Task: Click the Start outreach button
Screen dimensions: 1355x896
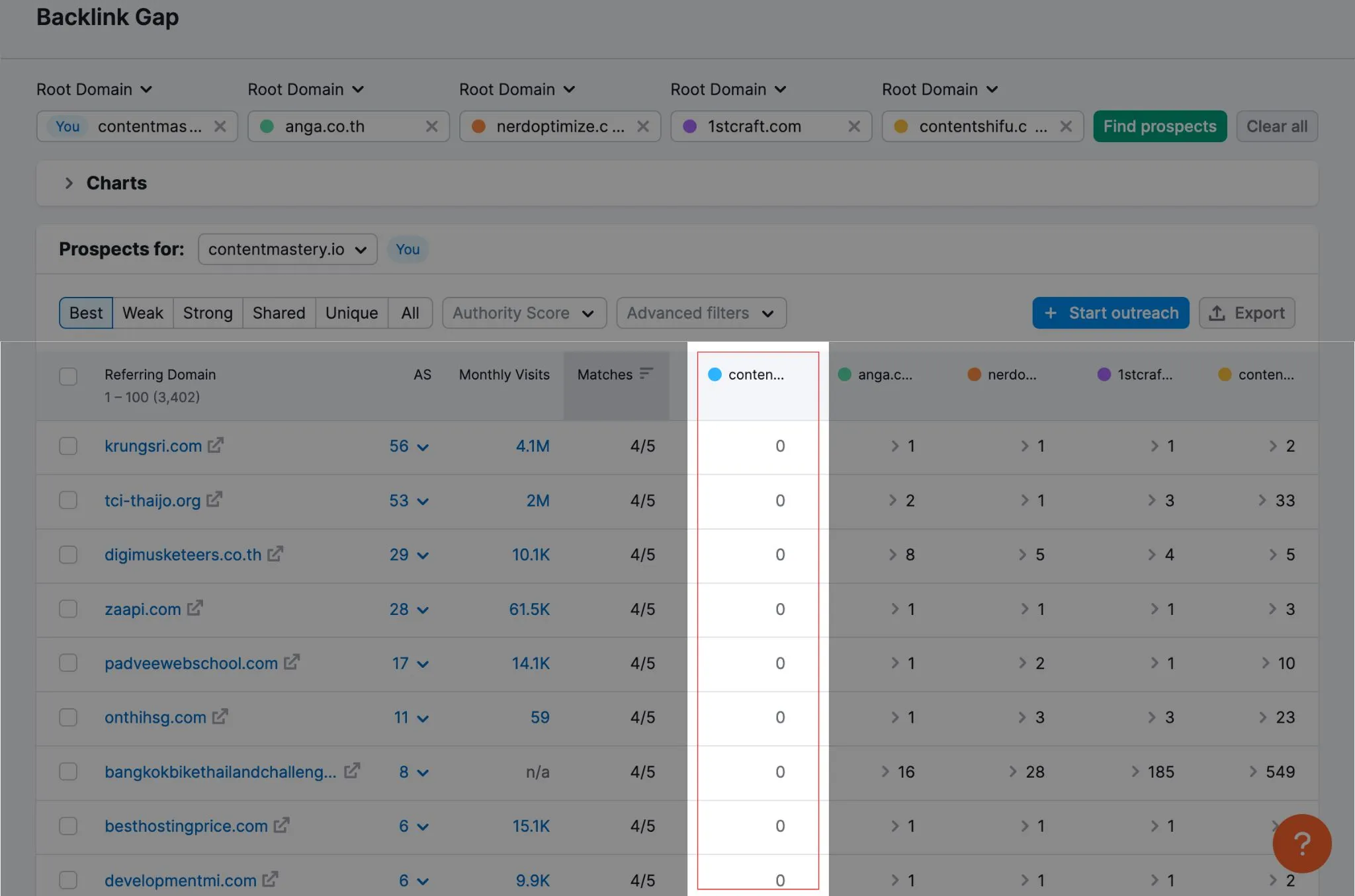Action: point(1111,313)
